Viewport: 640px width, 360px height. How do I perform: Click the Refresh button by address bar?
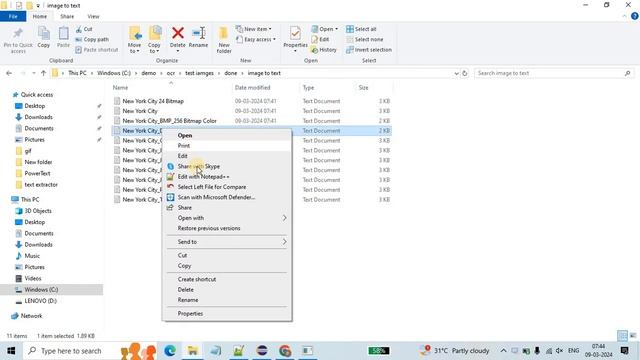pyautogui.click(x=464, y=73)
